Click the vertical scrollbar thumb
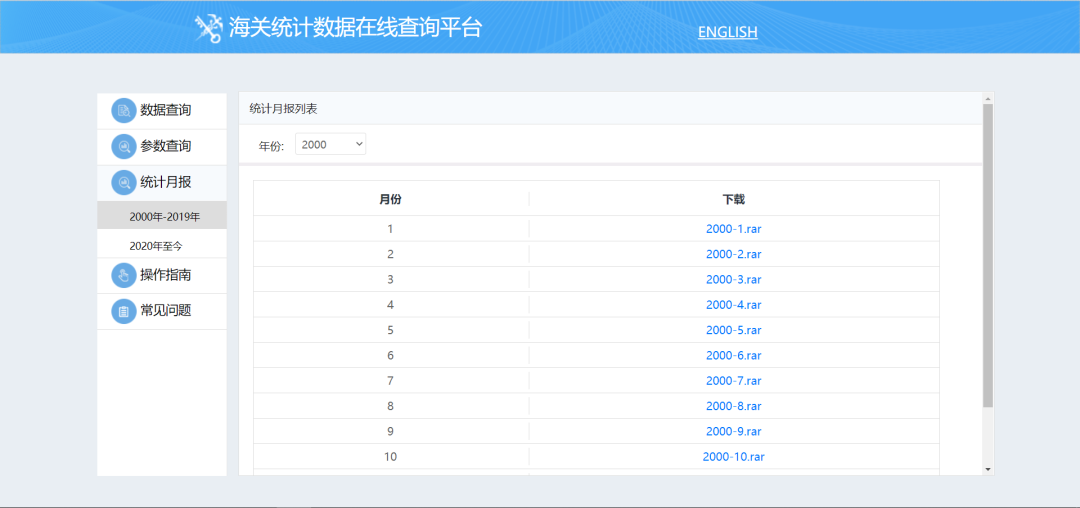The width and height of the screenshot is (1080, 508). tap(988, 256)
